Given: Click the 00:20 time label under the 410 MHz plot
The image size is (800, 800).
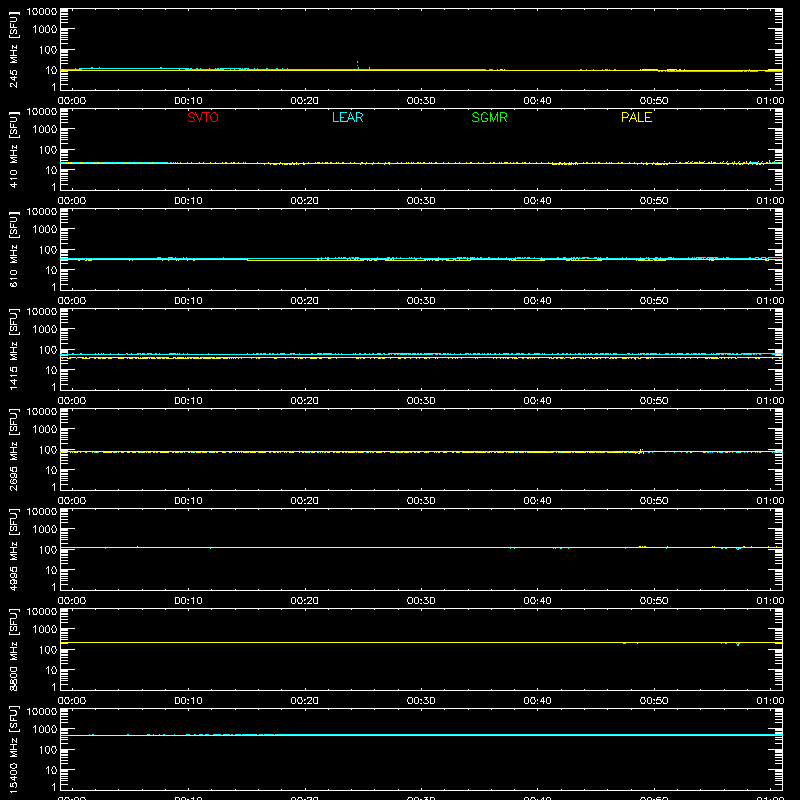Looking at the screenshot, I should point(305,201).
